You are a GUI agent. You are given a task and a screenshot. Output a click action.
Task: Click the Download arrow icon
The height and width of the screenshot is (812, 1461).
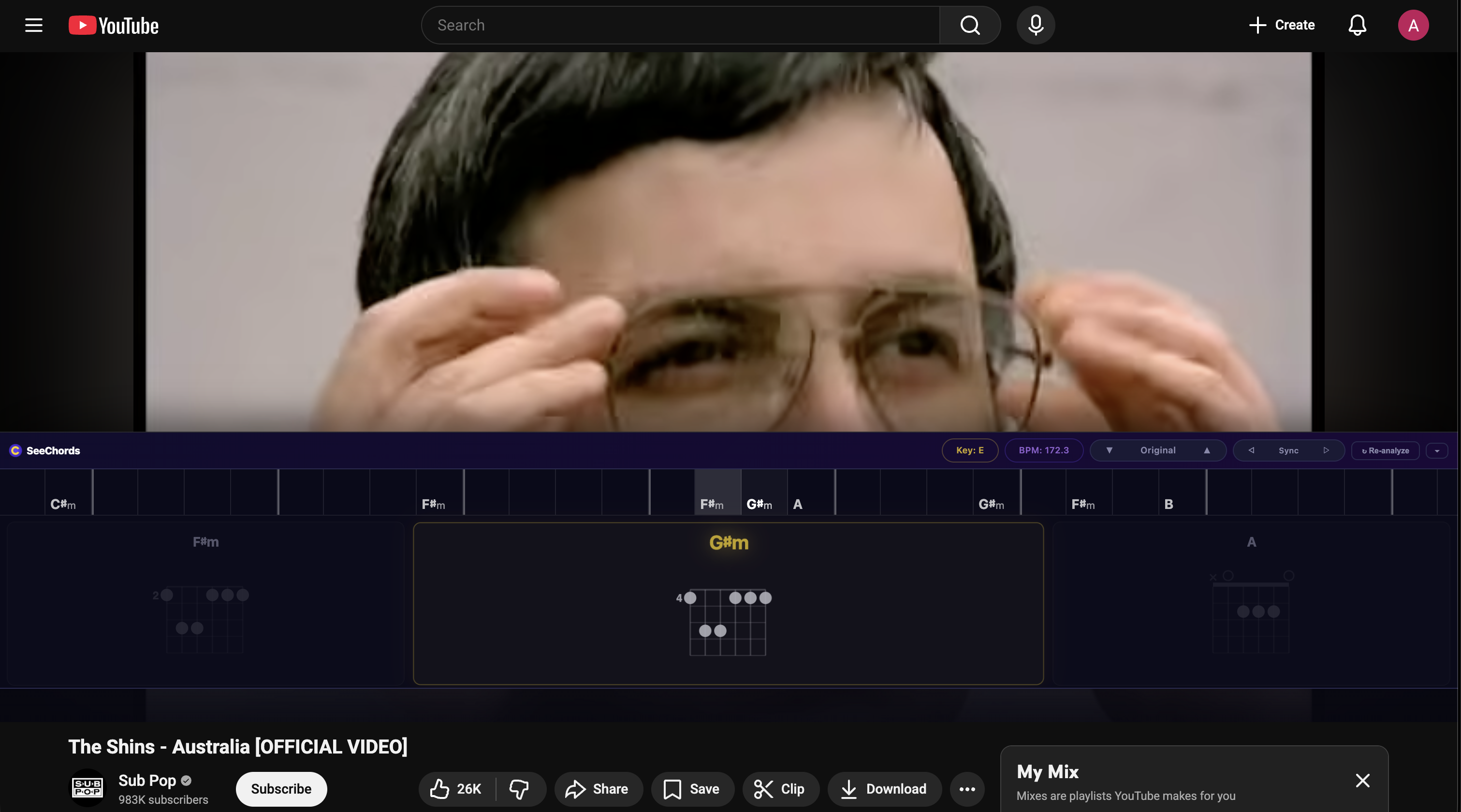click(x=848, y=789)
